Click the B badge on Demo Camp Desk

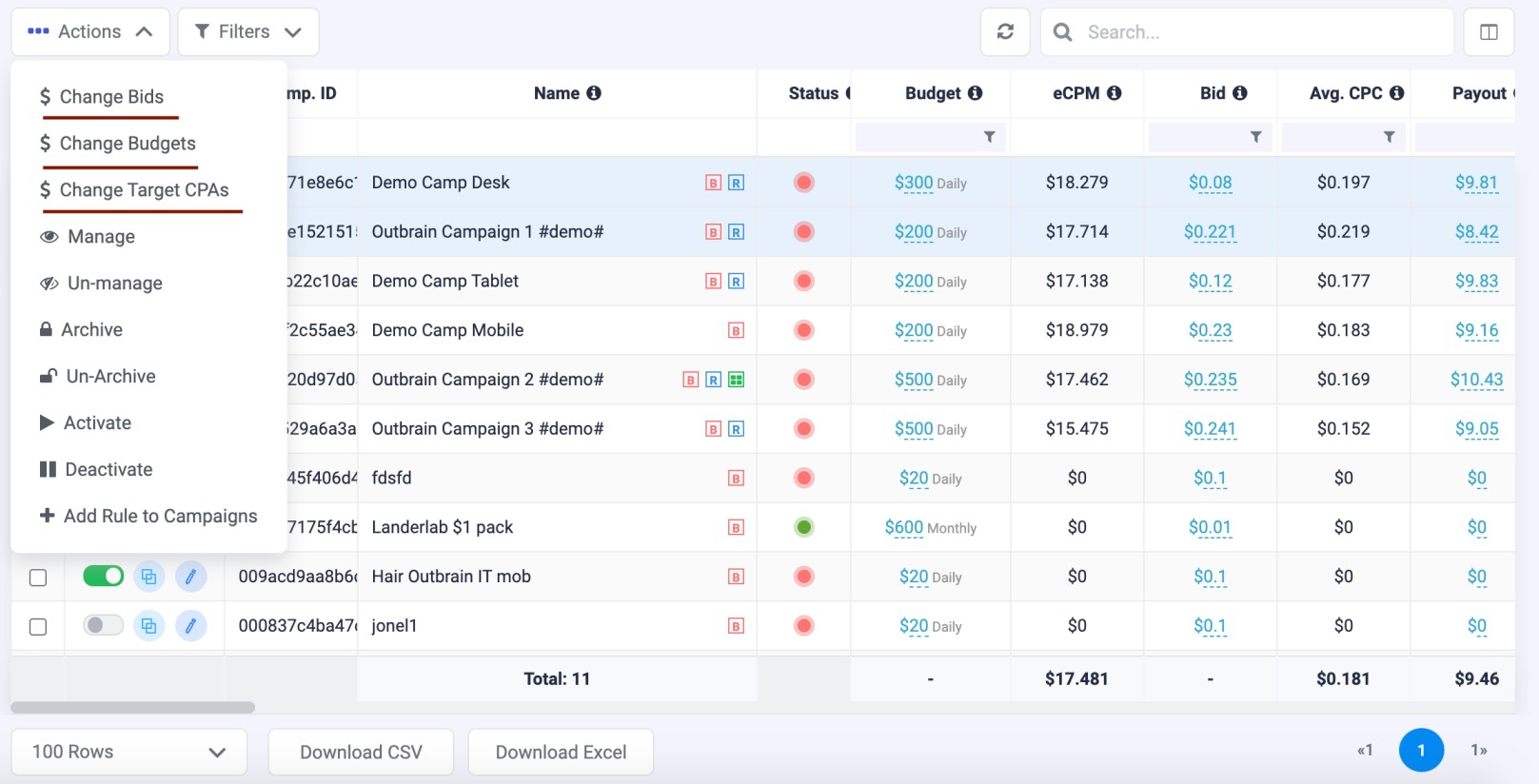(x=713, y=183)
